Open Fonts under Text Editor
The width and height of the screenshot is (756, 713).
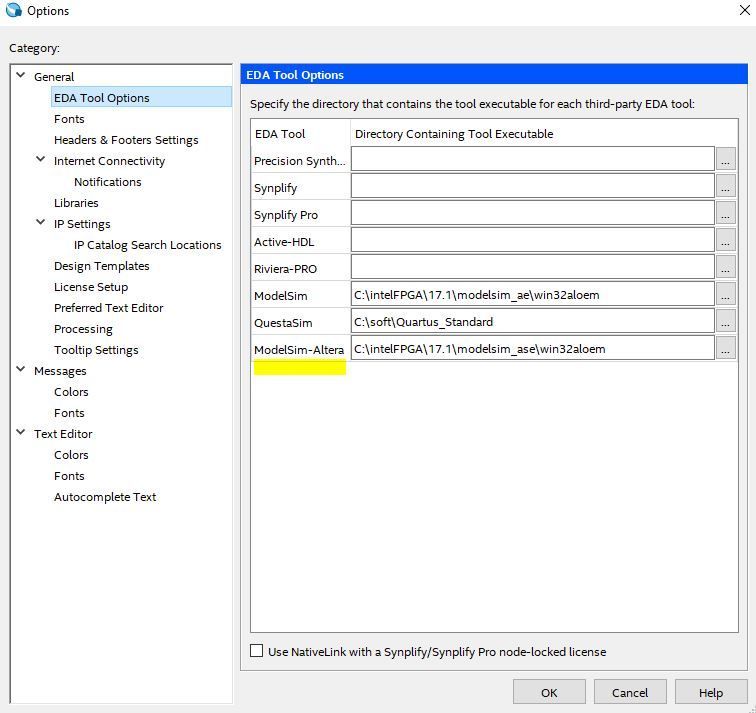tap(69, 476)
